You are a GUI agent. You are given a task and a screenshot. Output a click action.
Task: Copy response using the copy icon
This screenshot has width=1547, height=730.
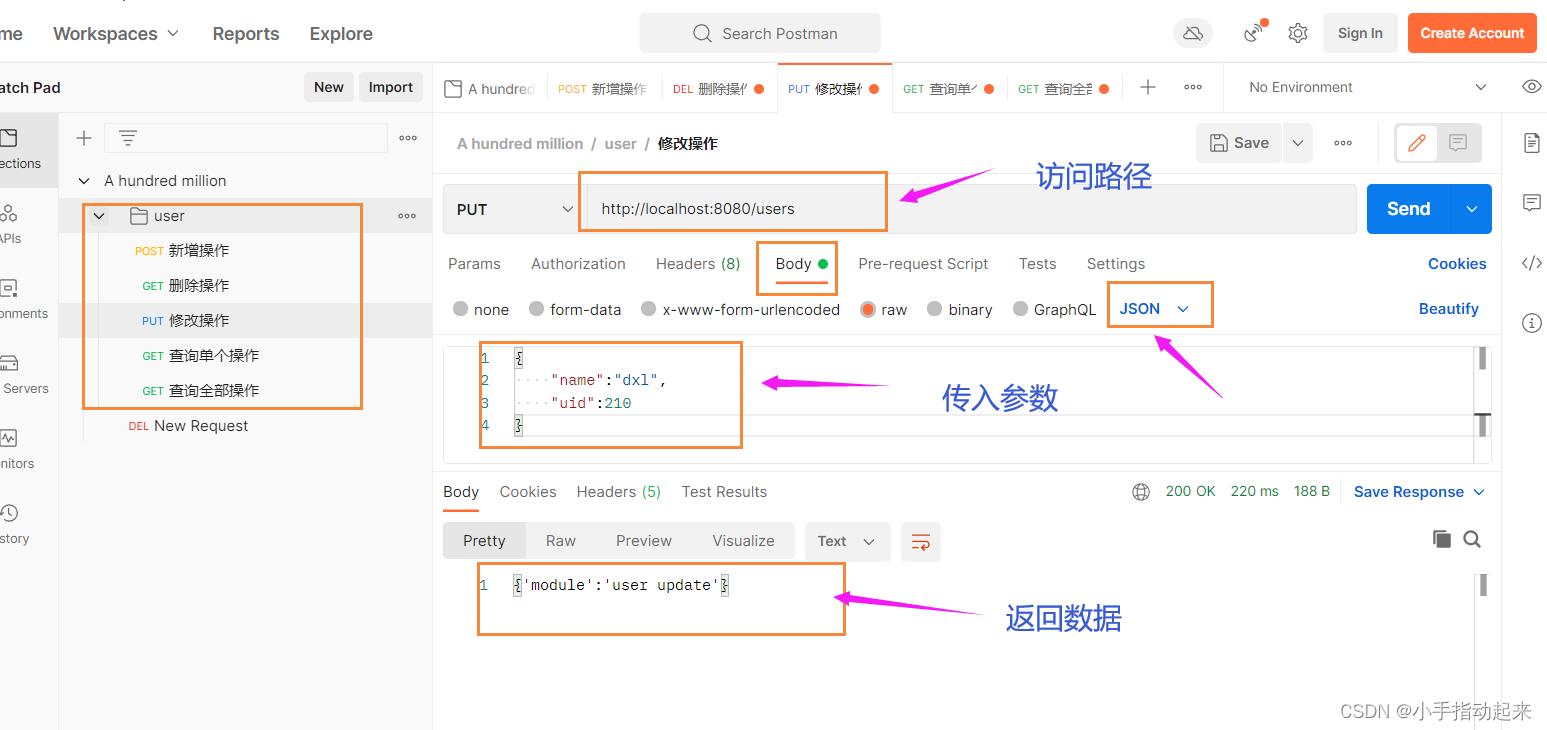click(1441, 539)
